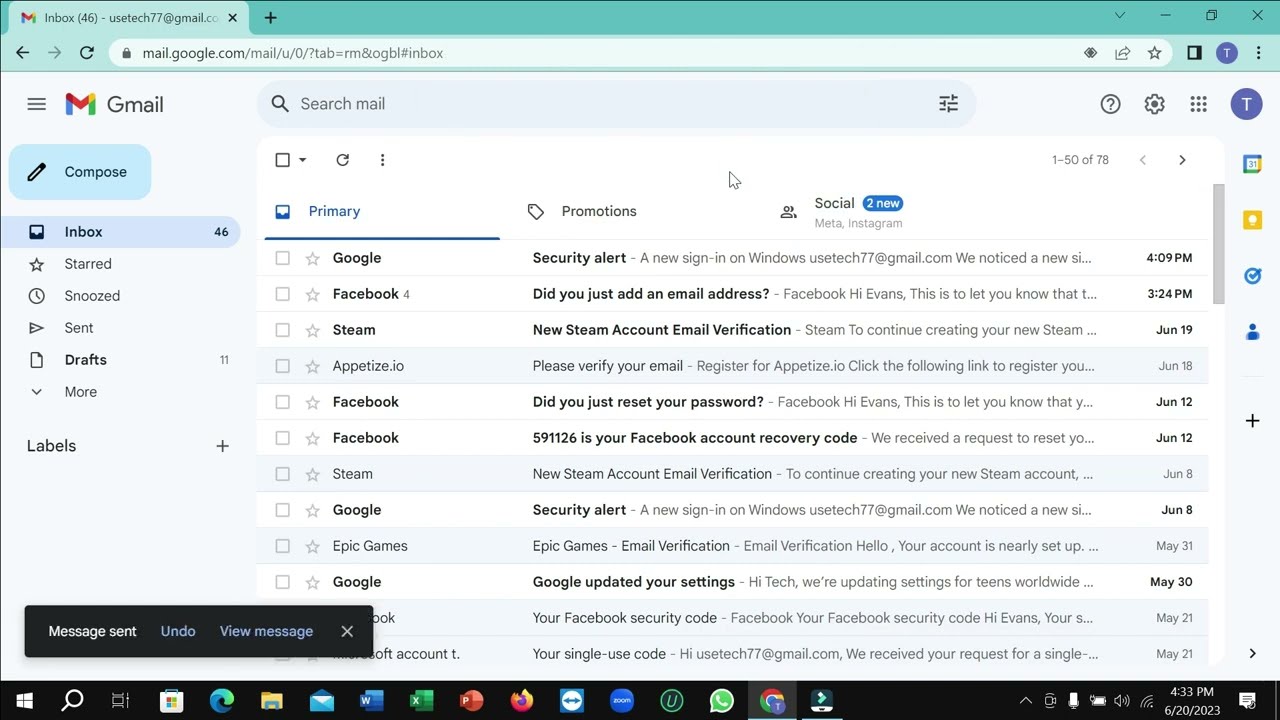Undo the sent message

178,631
